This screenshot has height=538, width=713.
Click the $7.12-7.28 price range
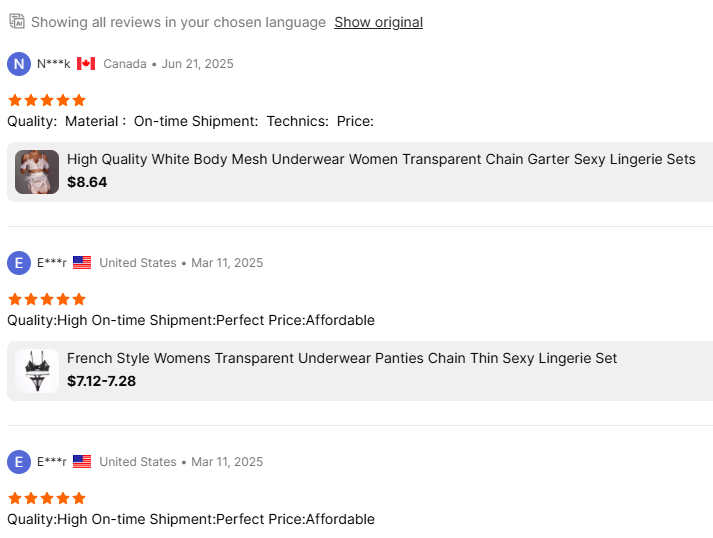tap(101, 381)
